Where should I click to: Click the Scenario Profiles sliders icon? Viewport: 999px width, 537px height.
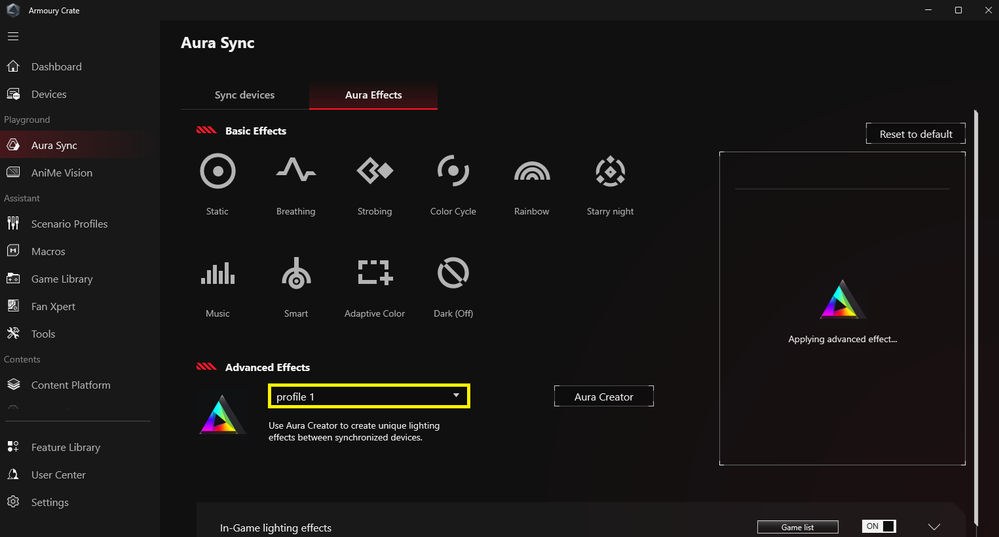coord(13,224)
